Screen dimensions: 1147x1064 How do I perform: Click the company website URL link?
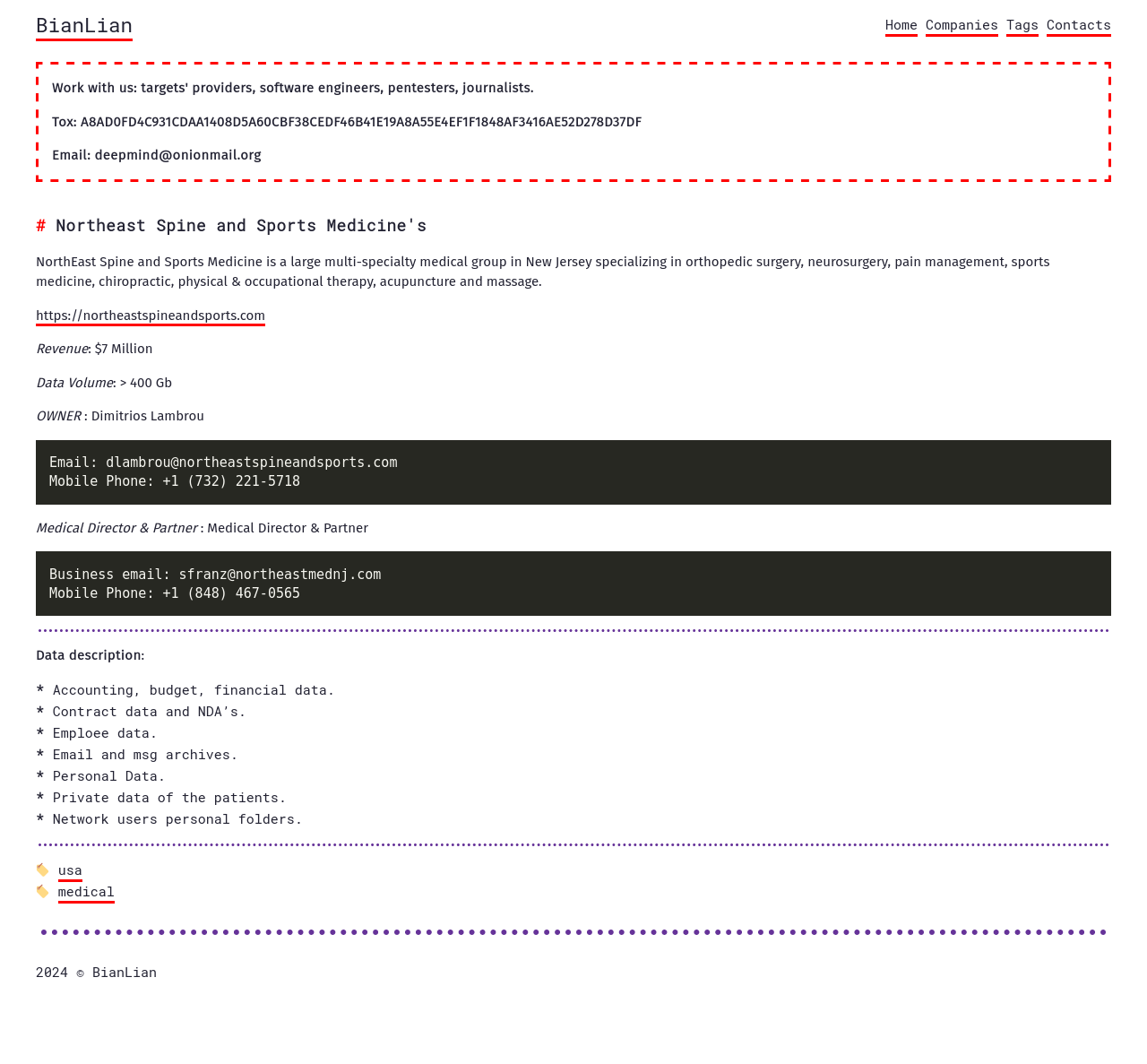pos(151,316)
